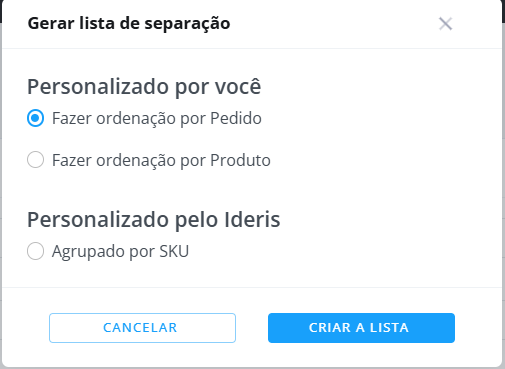Click the Personalizado por você heading
The image size is (505, 369).
click(144, 87)
